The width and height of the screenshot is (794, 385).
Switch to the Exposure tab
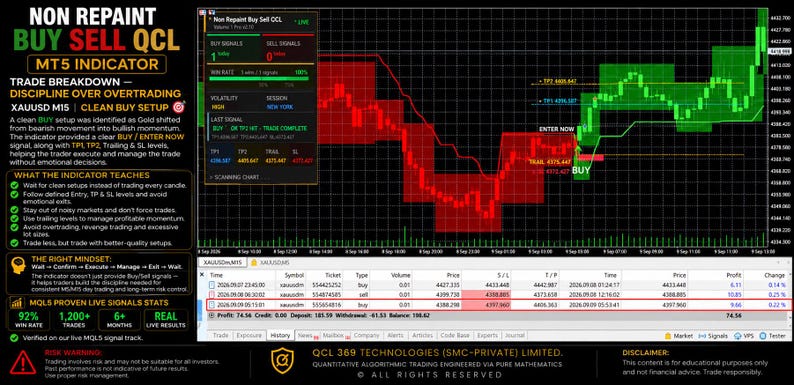(249, 335)
